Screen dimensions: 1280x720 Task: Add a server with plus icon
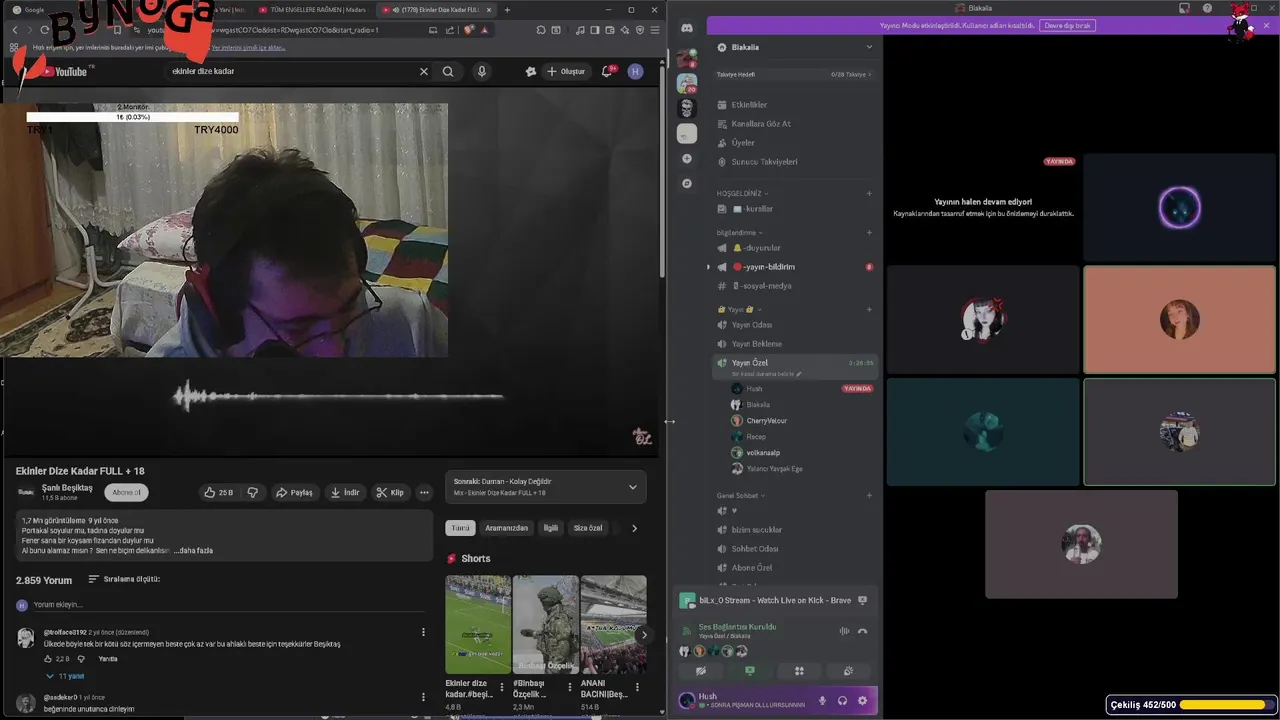click(687, 158)
